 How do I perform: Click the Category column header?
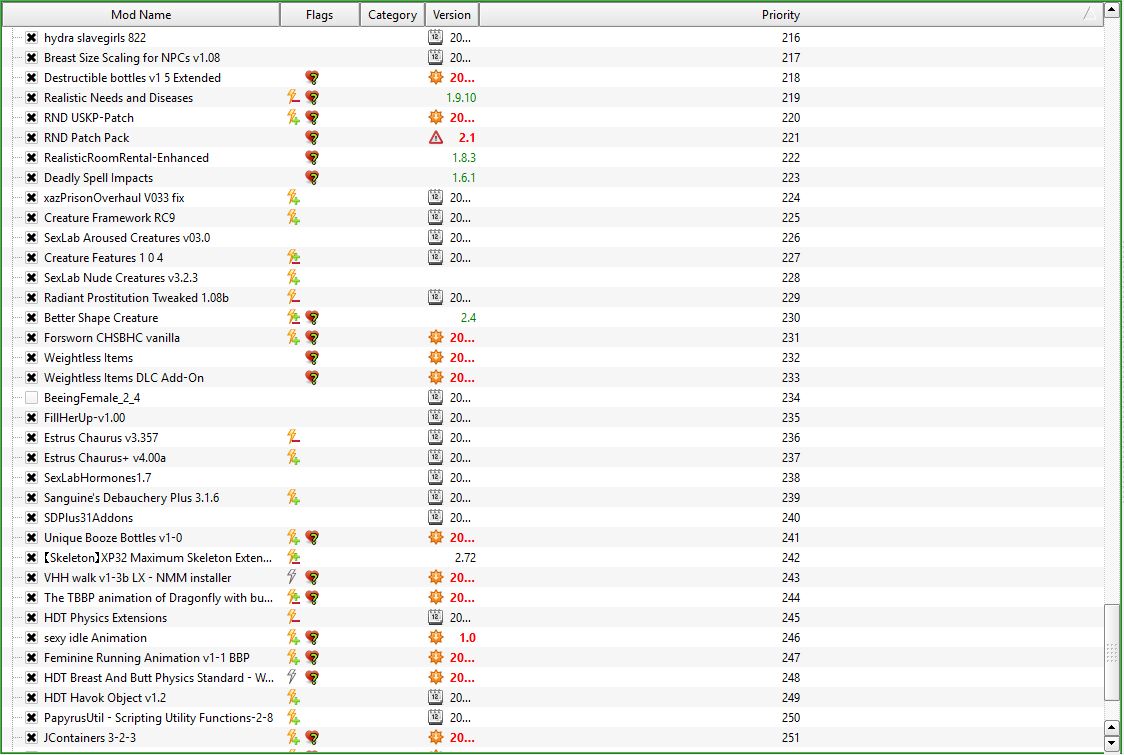(392, 15)
